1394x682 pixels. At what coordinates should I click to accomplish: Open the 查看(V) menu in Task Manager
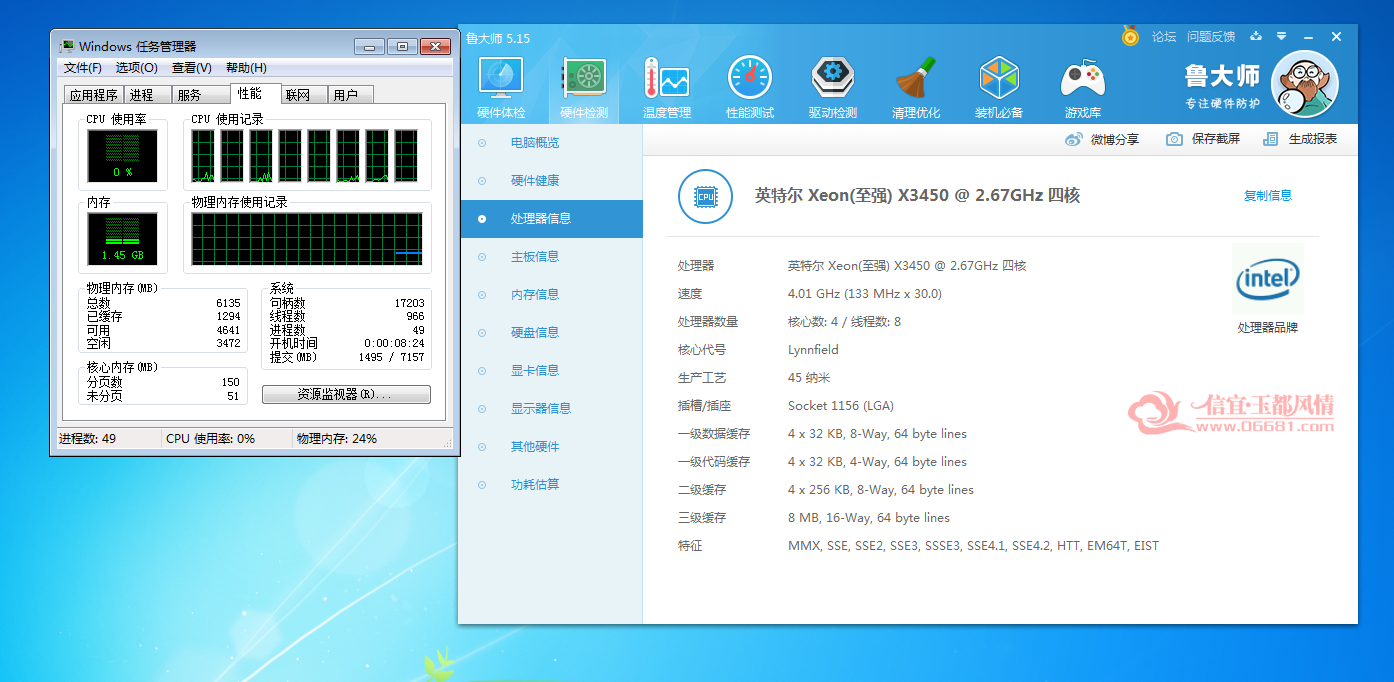point(192,68)
